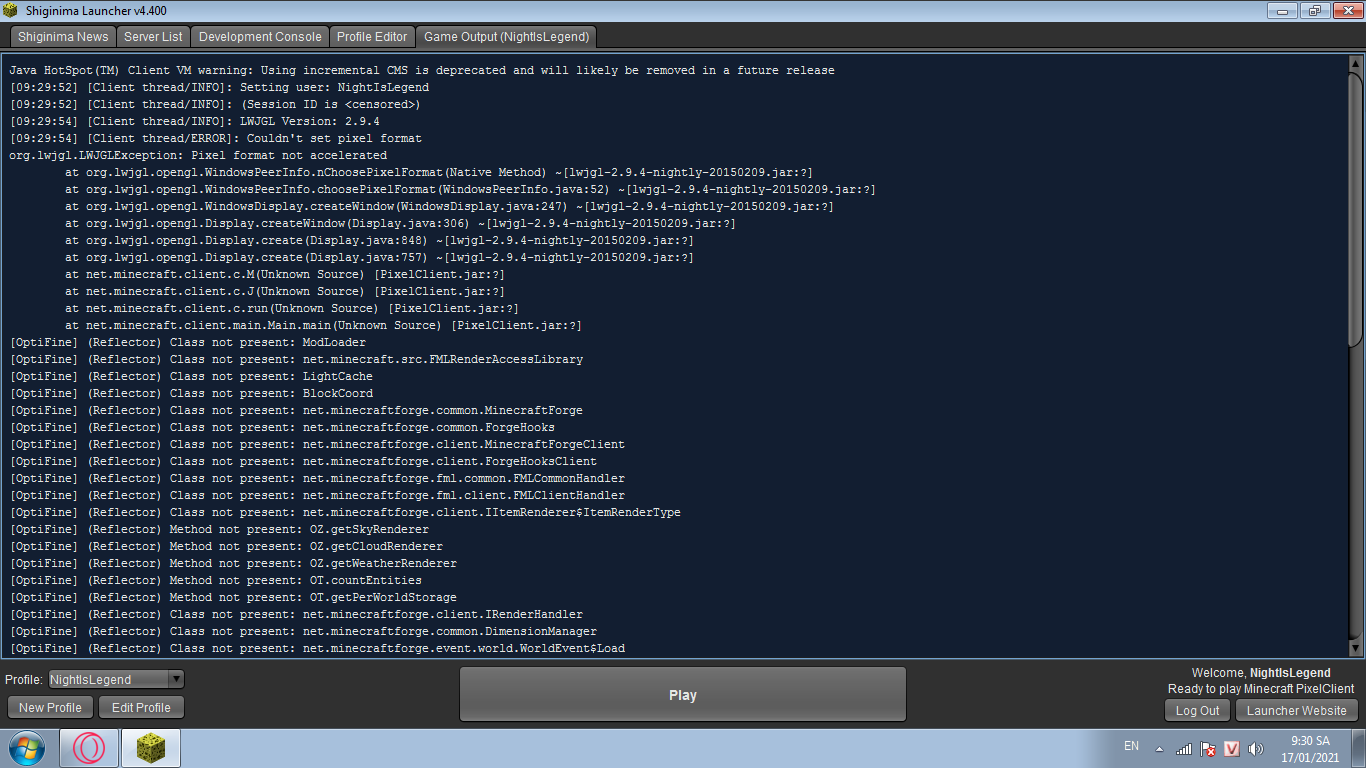Viewport: 1366px width, 768px height.
Task: Click the Shiginima Launcher title bar icon
Action: [x=11, y=10]
